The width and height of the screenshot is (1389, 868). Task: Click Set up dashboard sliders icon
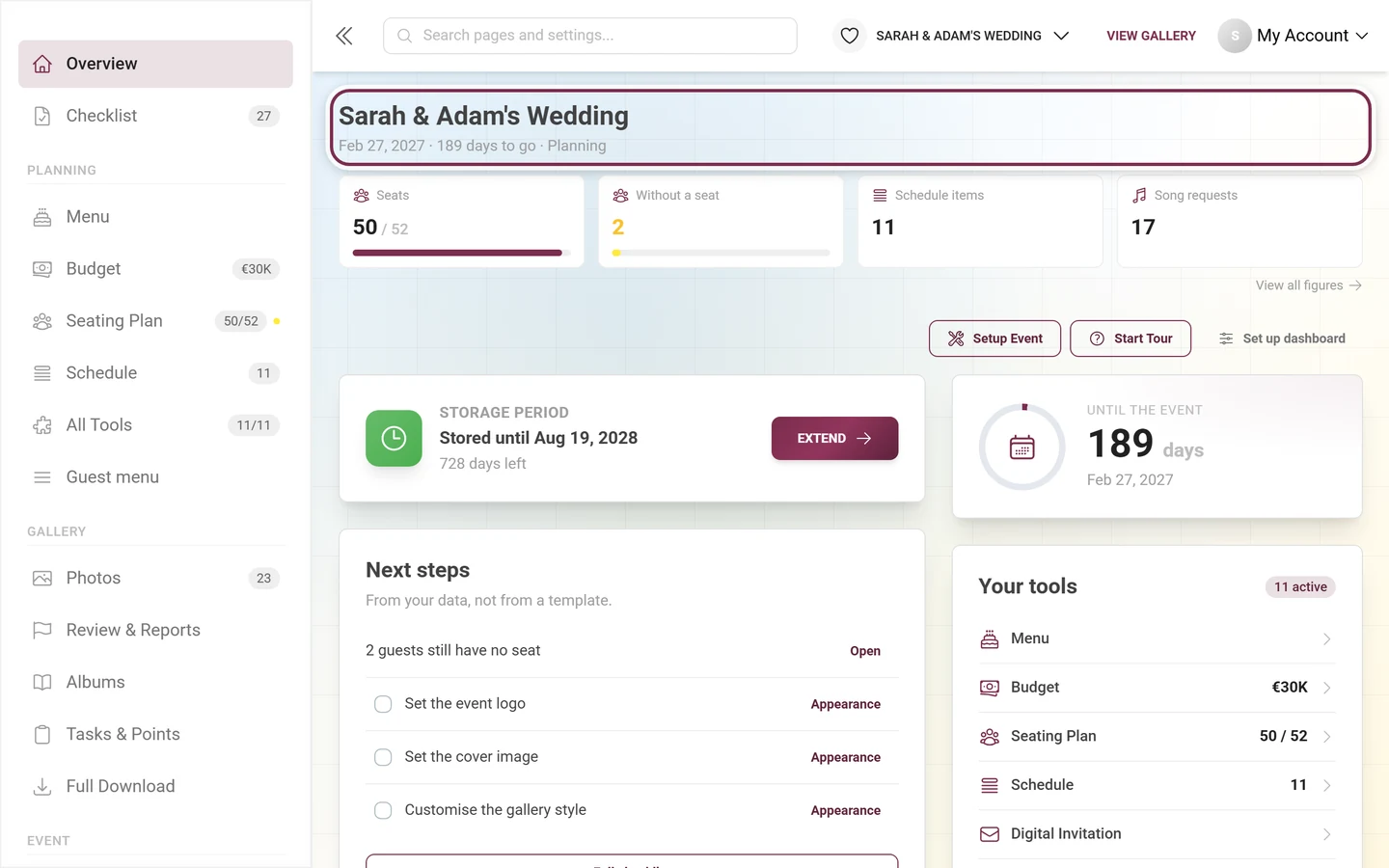click(x=1226, y=339)
